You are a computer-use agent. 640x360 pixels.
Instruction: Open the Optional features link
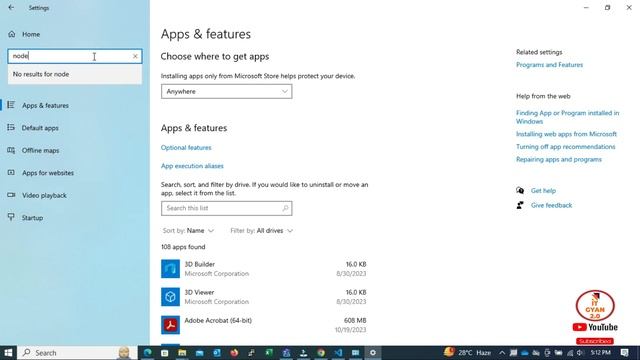pos(186,148)
